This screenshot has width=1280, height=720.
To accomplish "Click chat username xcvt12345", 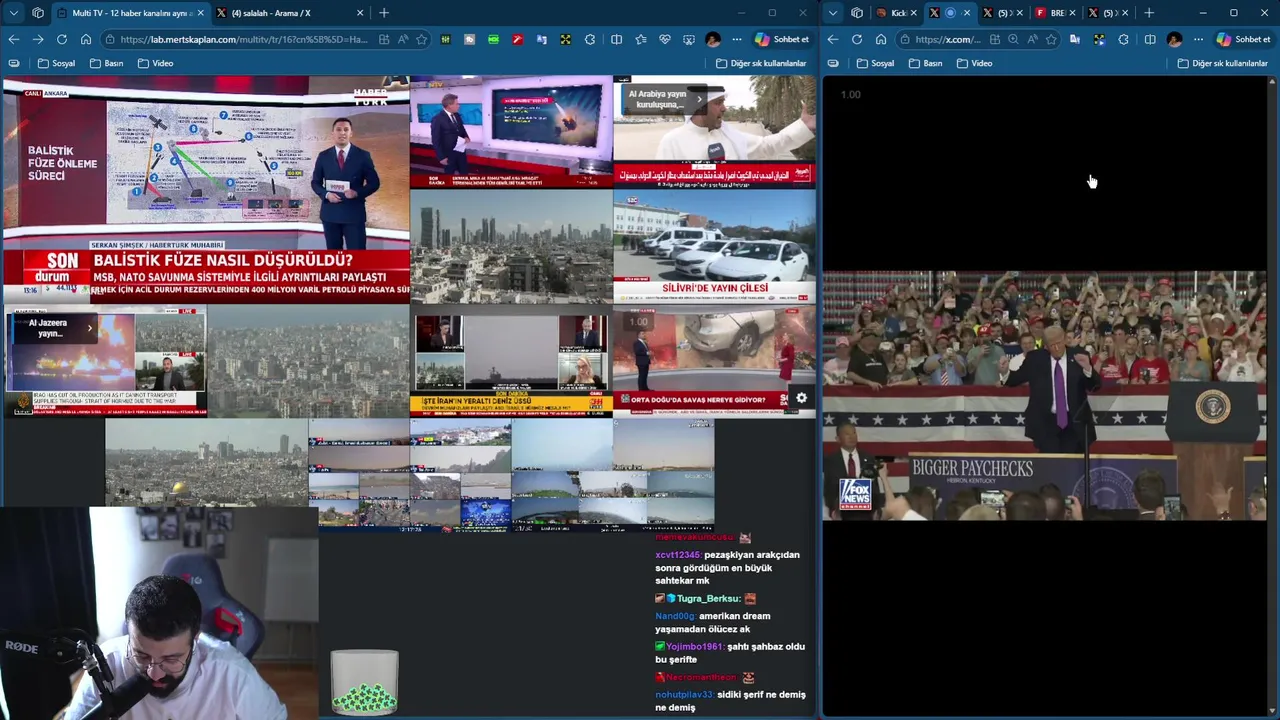I will [677, 555].
